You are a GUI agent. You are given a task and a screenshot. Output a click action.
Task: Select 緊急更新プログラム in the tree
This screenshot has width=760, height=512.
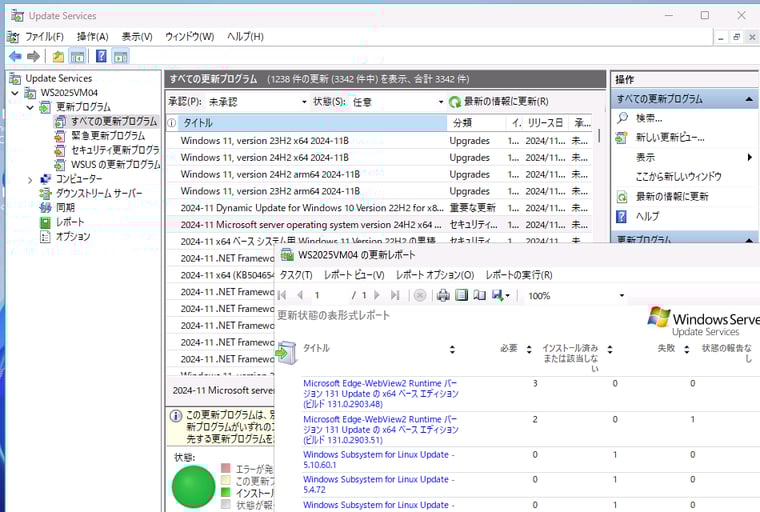pos(108,136)
